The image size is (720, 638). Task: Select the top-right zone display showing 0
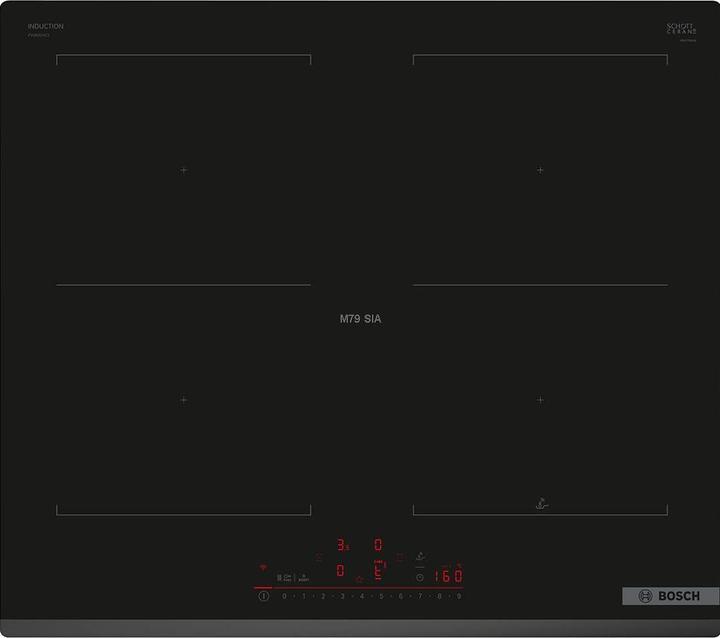point(377,545)
